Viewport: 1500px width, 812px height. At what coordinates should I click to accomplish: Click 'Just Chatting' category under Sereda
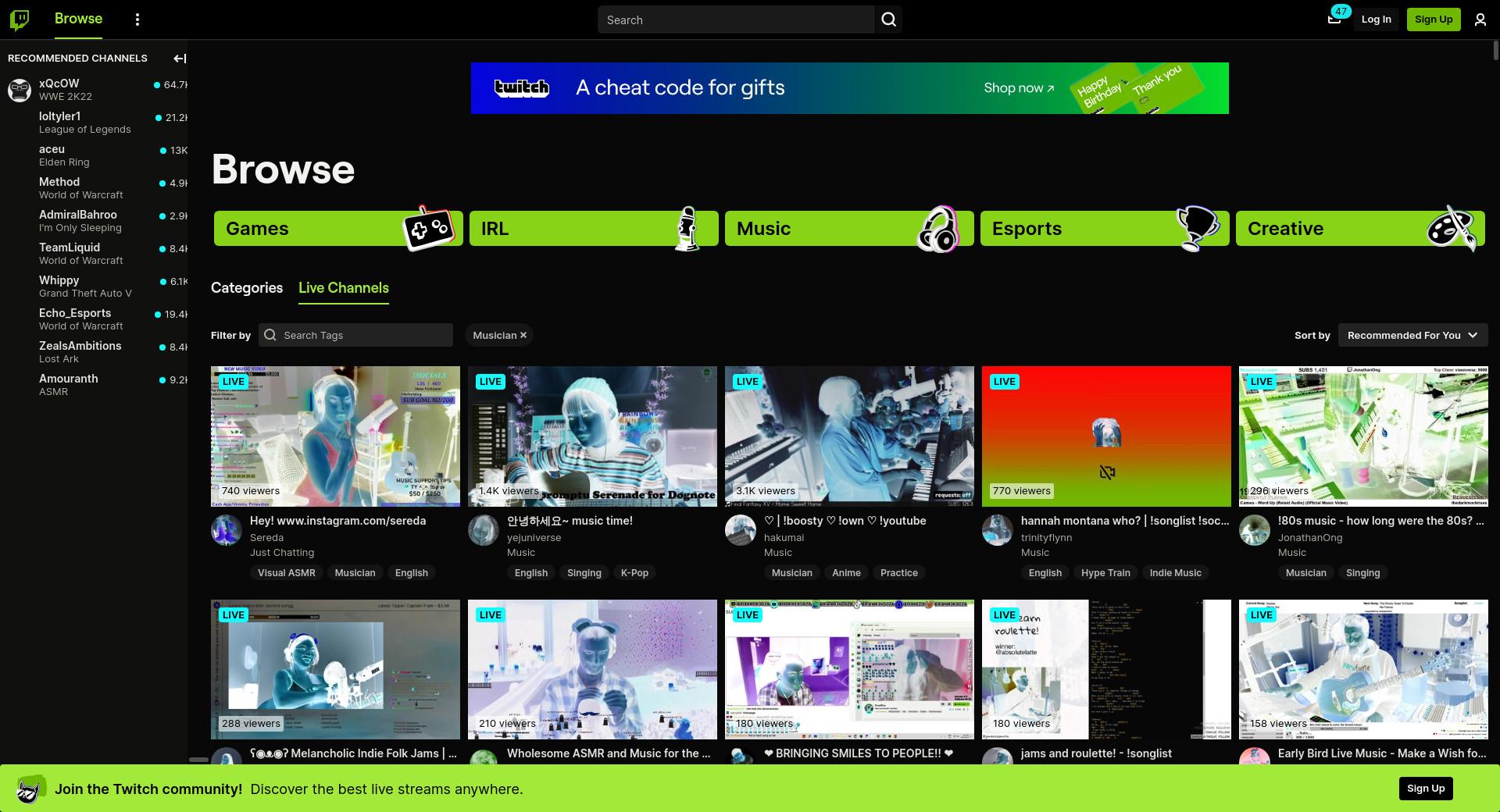(282, 552)
